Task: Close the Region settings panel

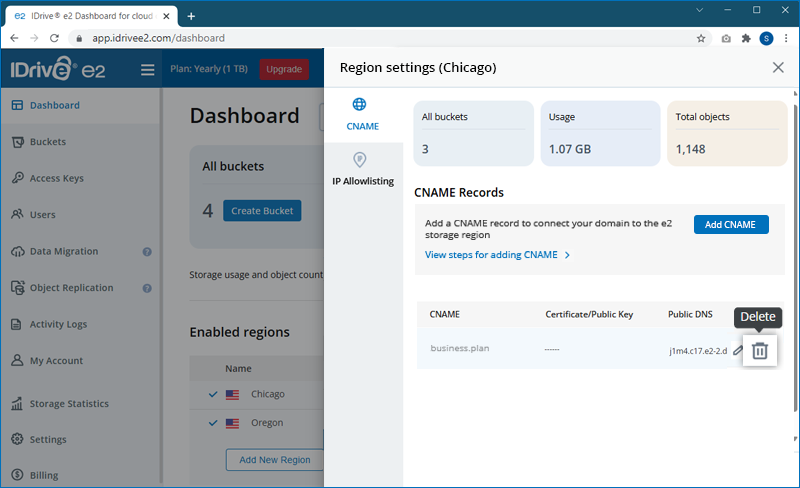Action: [x=778, y=68]
